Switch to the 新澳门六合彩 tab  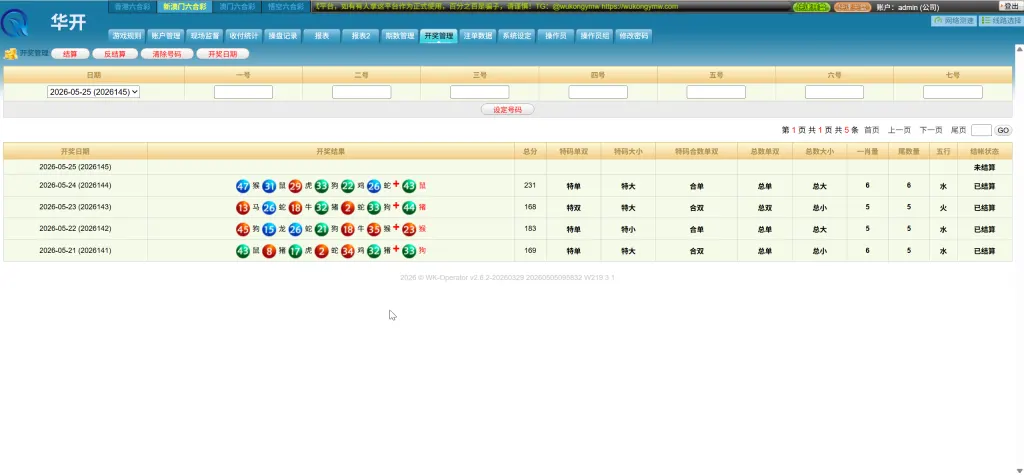185,7
